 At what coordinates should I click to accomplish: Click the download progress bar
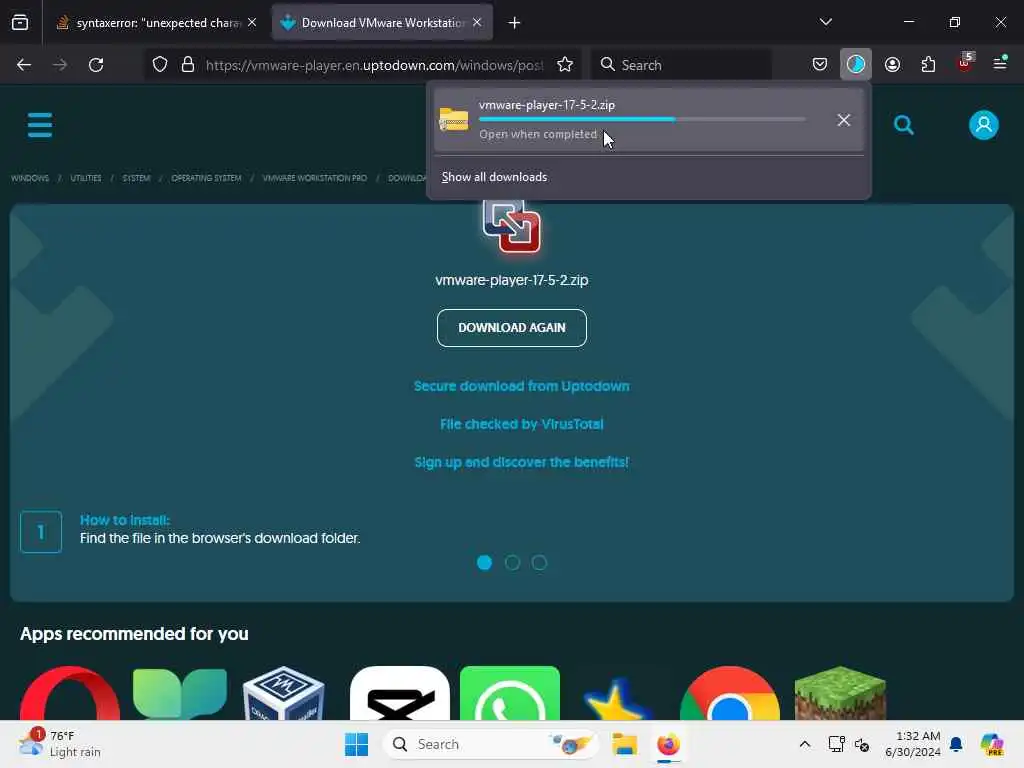coord(641,119)
